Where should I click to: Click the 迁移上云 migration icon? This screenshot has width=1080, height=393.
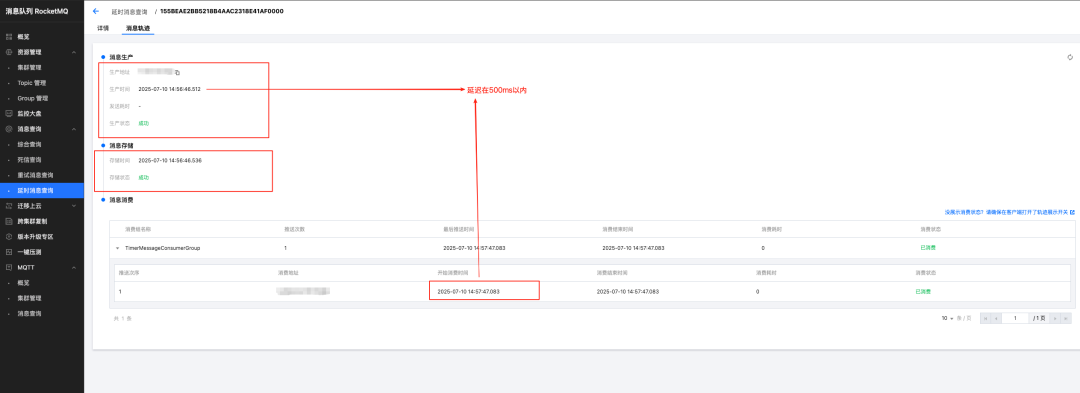[x=9, y=205]
